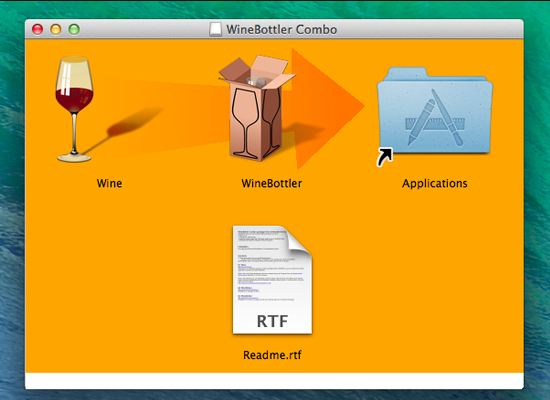Screen dimensions: 550x400
Task: Click the RTF badge on Readme document
Action: coord(272,321)
